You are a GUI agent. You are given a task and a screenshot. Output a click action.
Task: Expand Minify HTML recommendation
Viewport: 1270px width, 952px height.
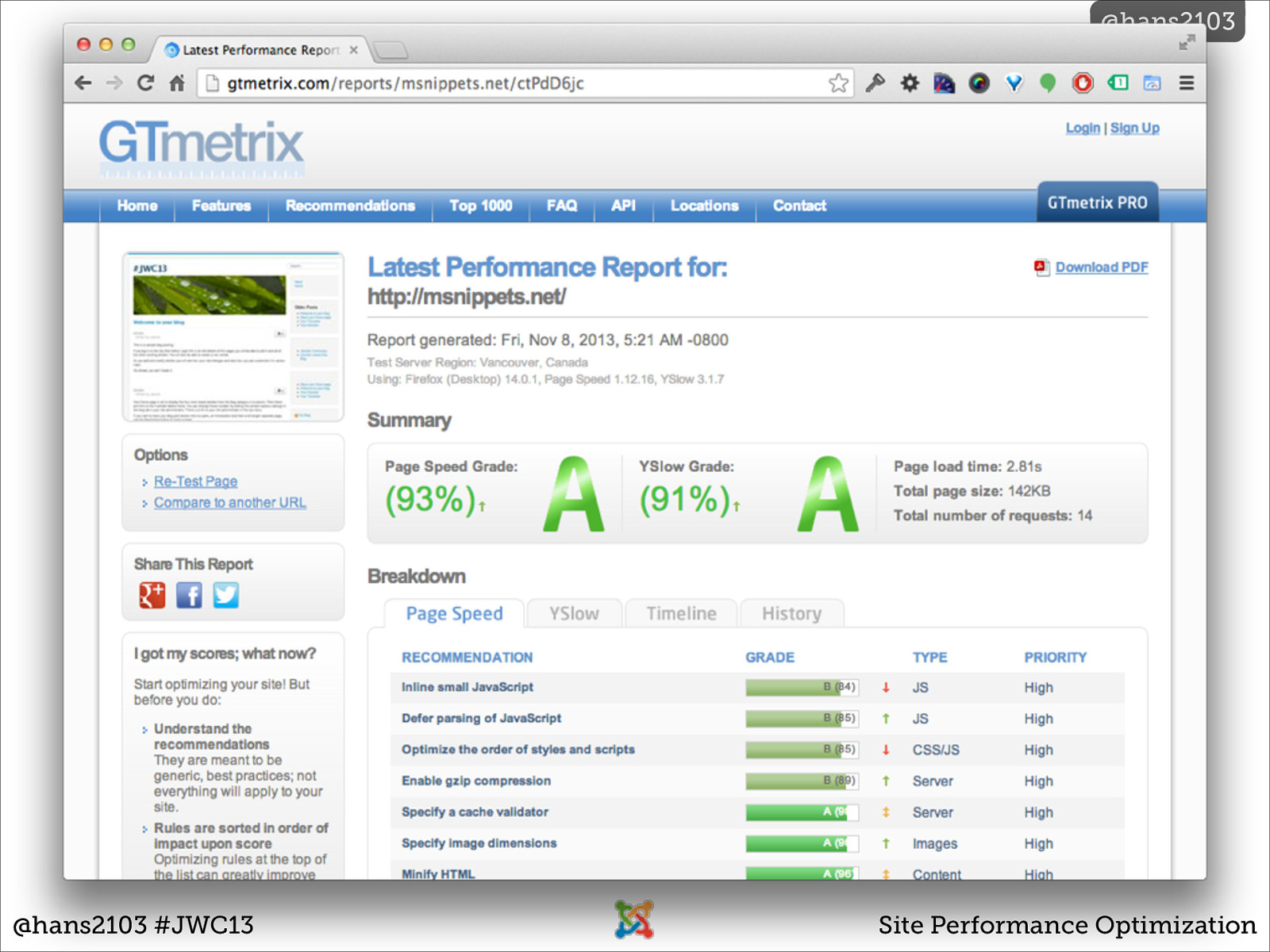[x=438, y=873]
